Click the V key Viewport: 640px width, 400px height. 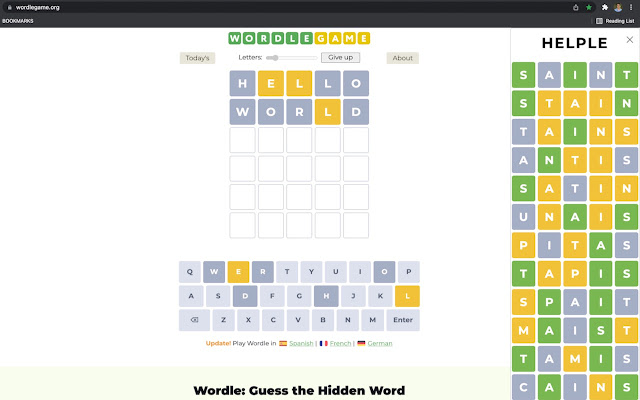[298, 320]
